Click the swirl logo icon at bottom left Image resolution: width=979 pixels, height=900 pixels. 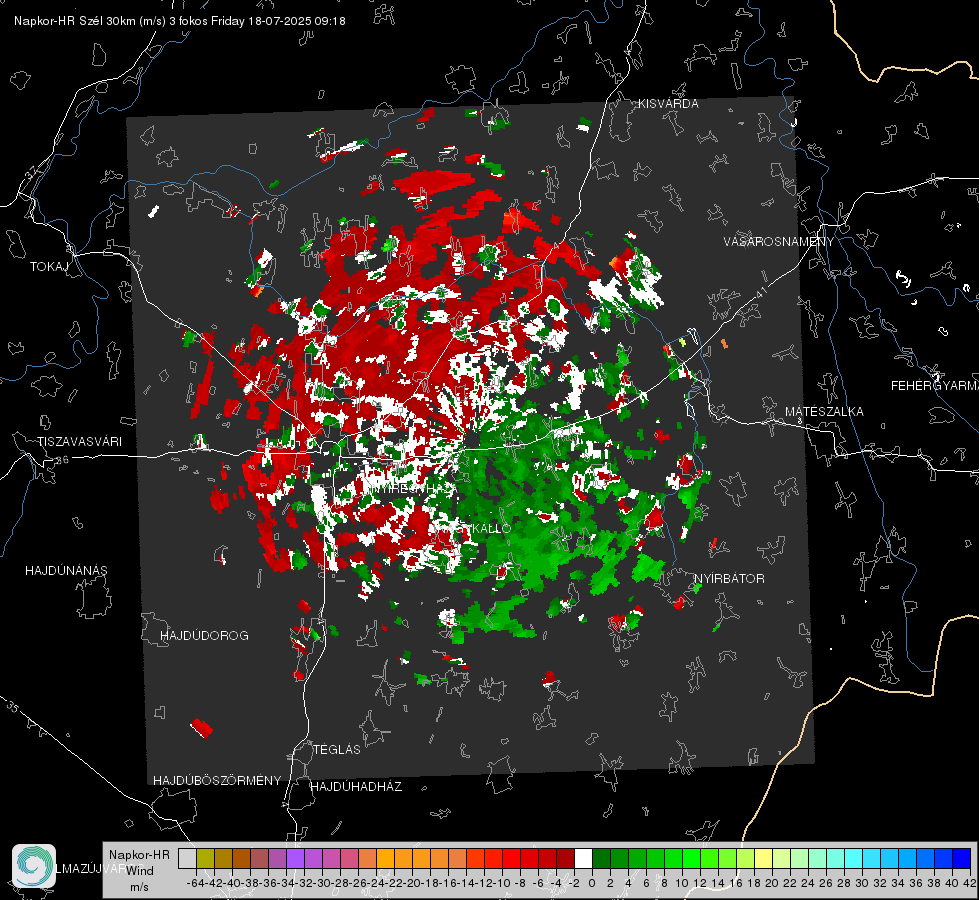click(34, 866)
